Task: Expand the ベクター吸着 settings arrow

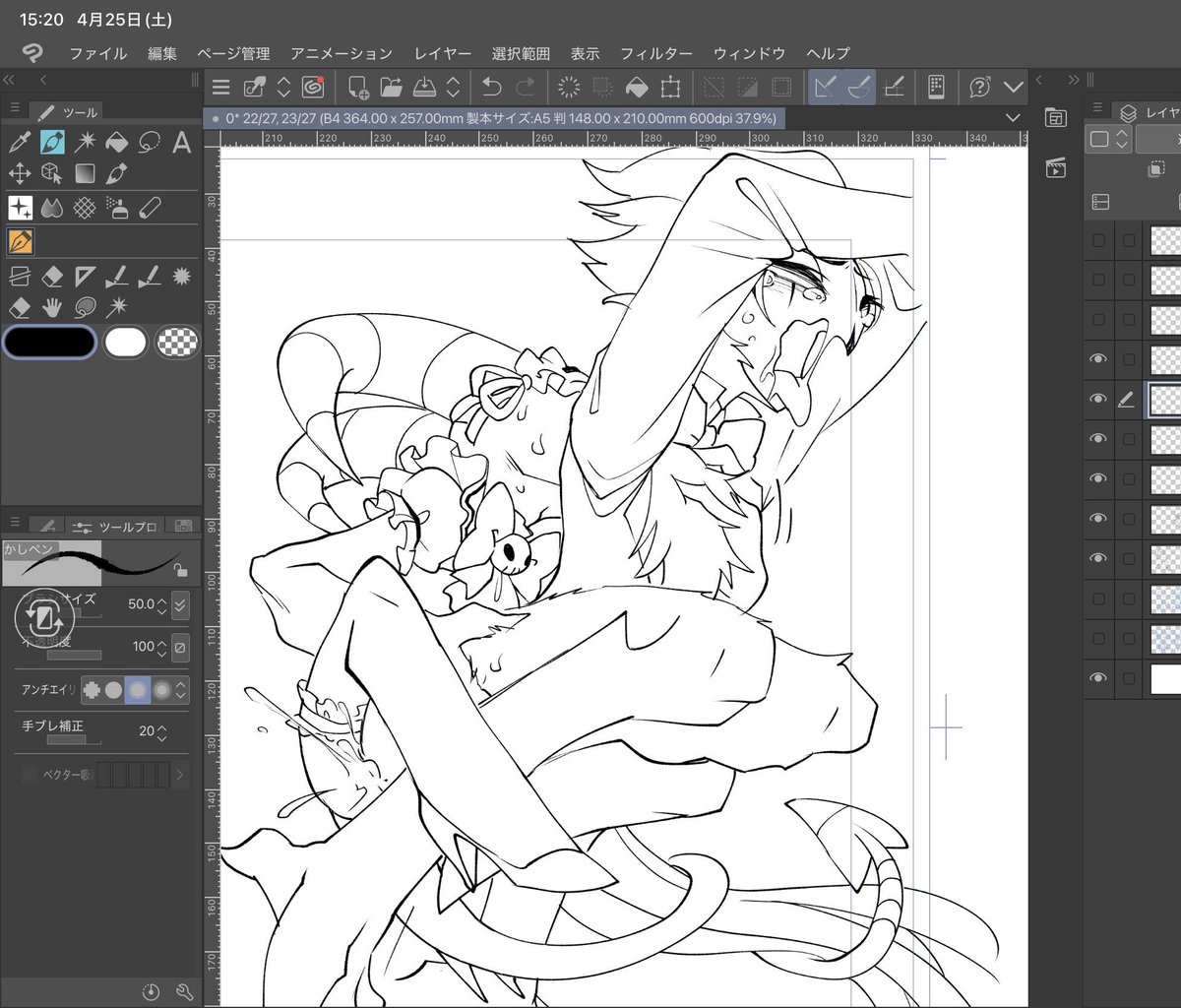Action: [x=179, y=775]
